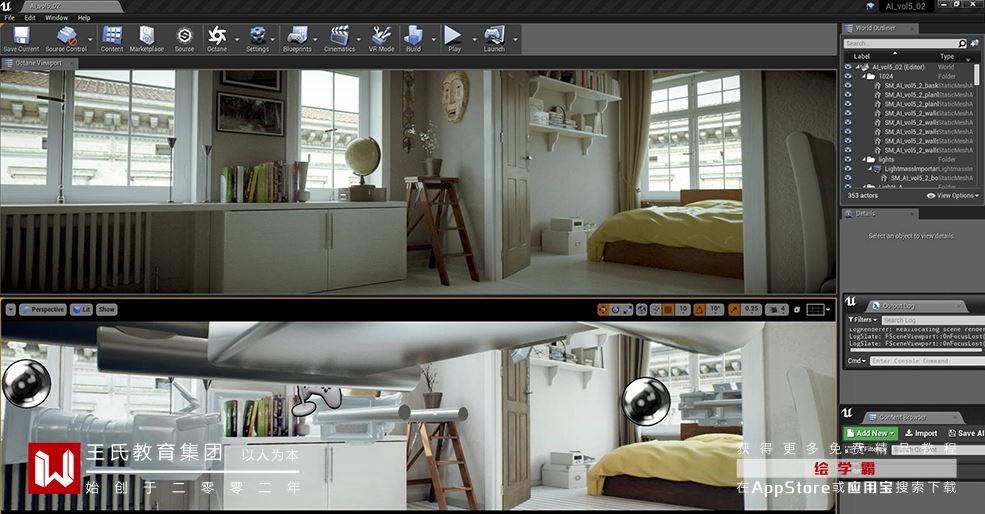Screen dimensions: 985x514
Task: Hide AI_vol5_02 (Editor) via its eye icon
Action: coord(848,67)
